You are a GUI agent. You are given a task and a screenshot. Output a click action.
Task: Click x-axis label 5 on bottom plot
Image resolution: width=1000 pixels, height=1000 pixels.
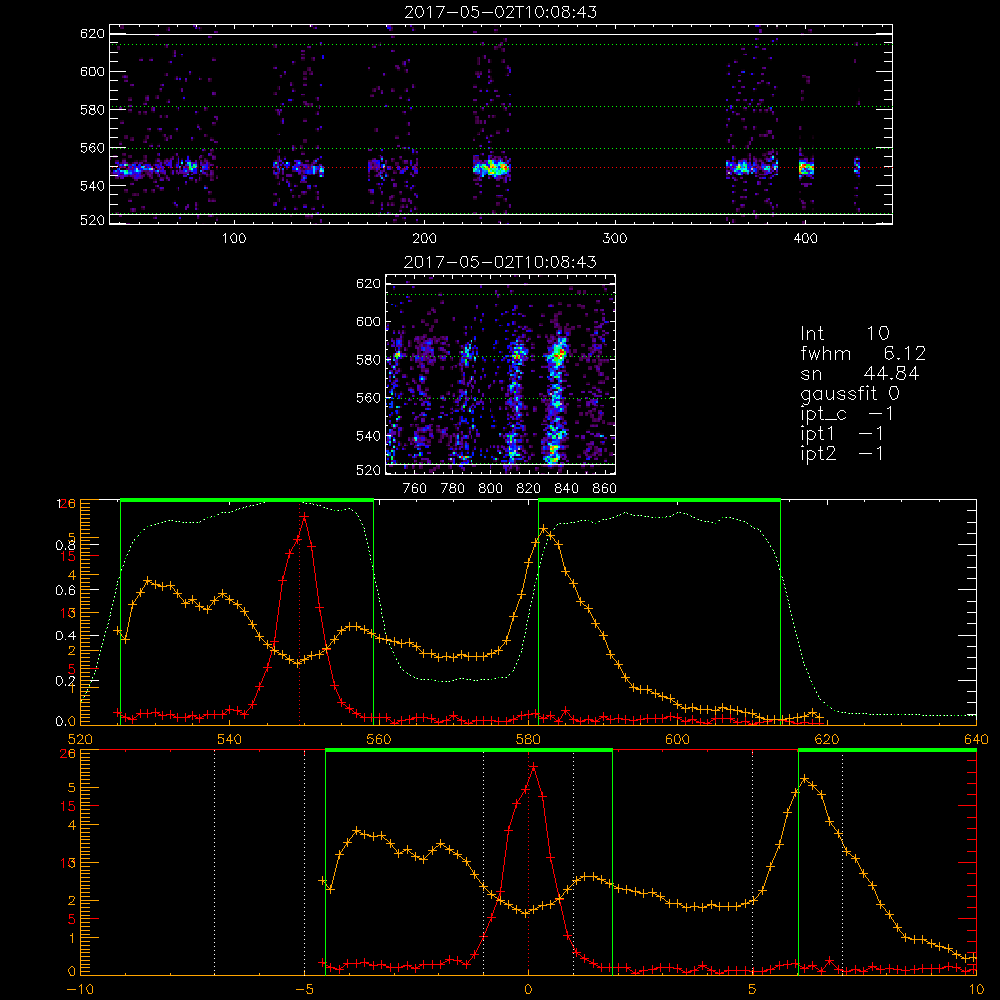[x=752, y=989]
